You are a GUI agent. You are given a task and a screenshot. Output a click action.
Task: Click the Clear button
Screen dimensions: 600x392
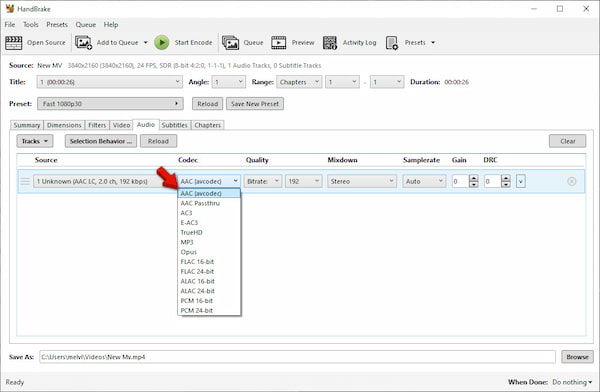[567, 141]
